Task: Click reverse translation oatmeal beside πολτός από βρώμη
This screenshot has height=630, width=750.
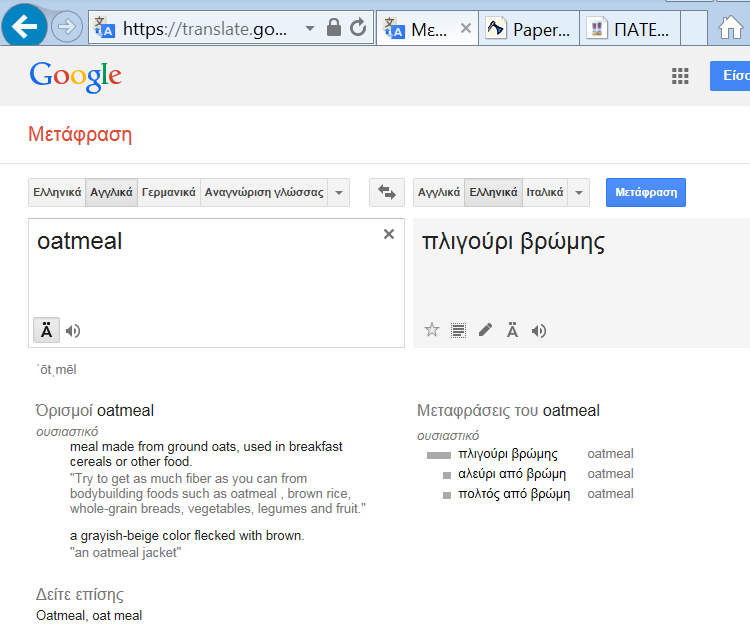Action: point(610,494)
